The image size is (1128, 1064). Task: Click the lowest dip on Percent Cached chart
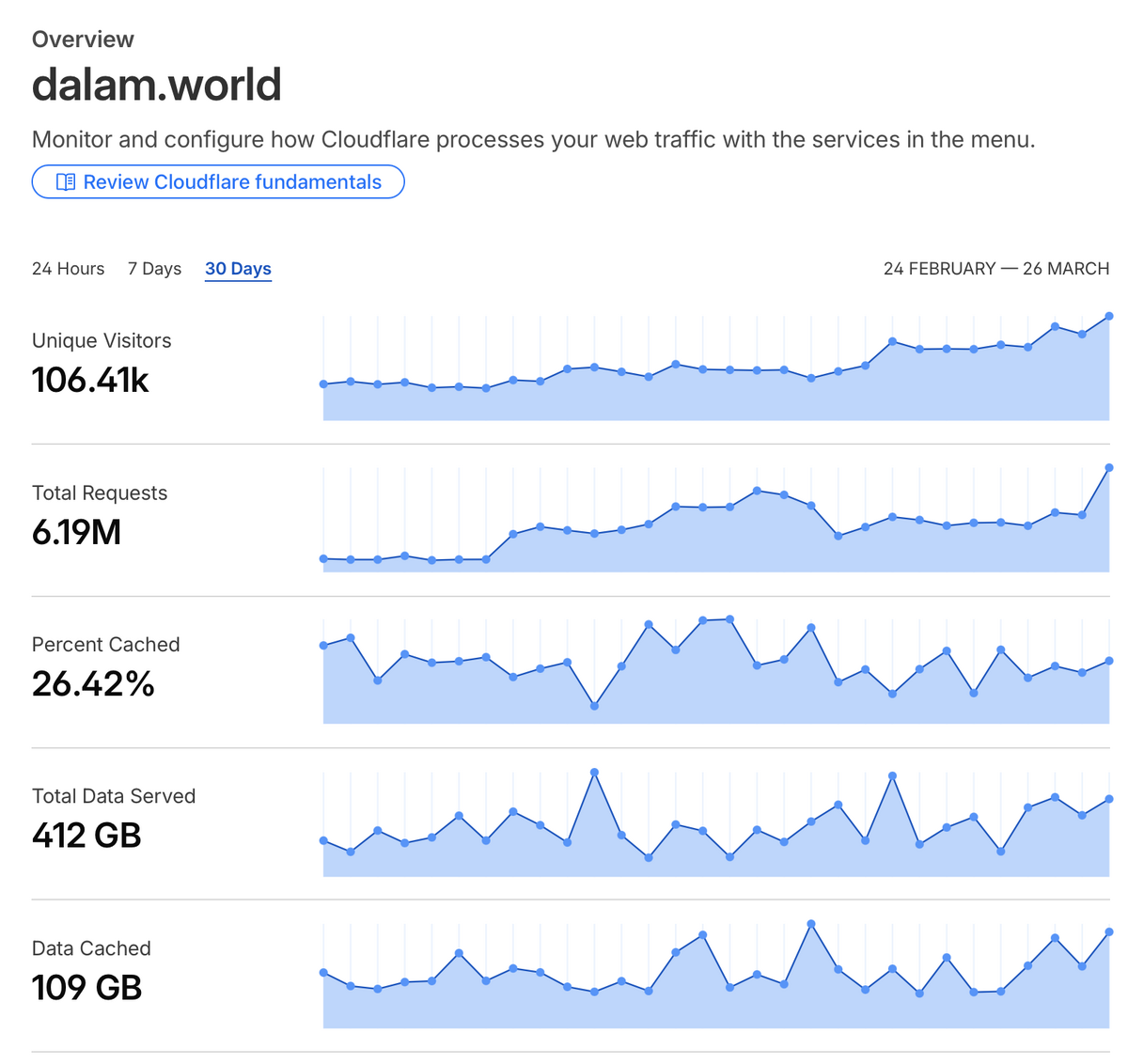tap(594, 706)
